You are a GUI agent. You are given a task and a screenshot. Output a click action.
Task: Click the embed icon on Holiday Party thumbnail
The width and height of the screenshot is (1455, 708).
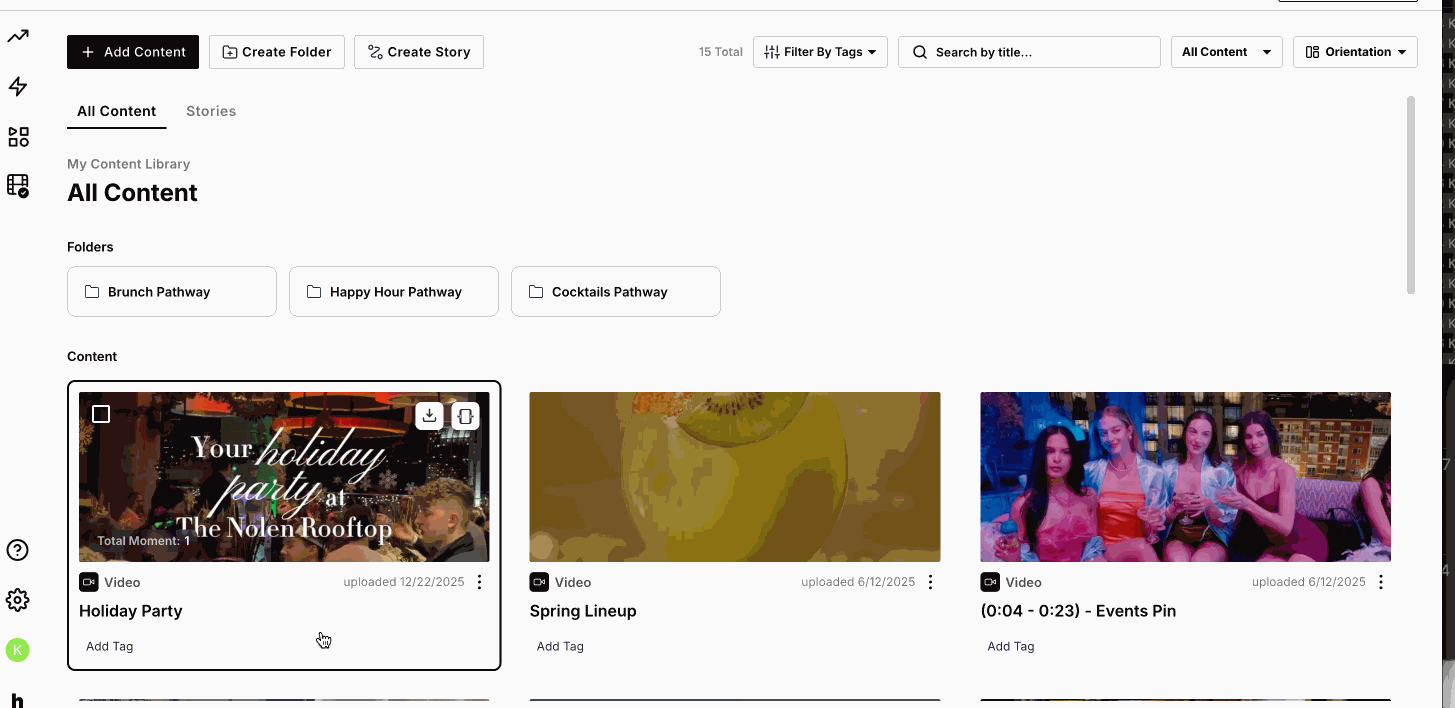pyautogui.click(x=465, y=416)
